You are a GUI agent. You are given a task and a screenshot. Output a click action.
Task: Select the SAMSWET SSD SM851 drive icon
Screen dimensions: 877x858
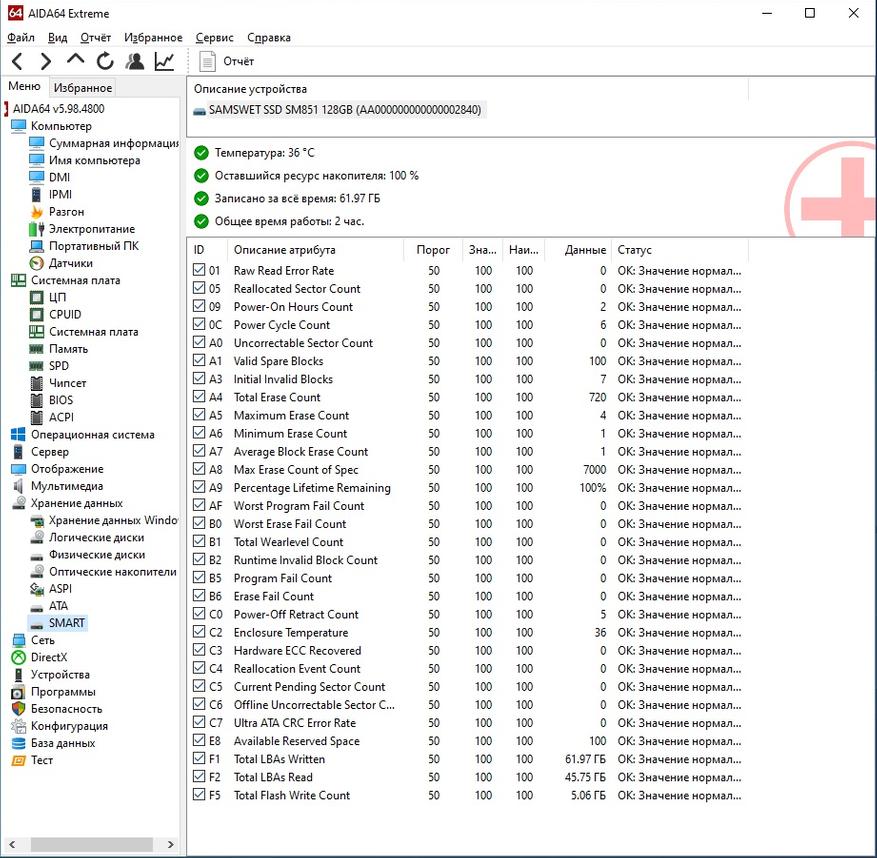tap(199, 110)
